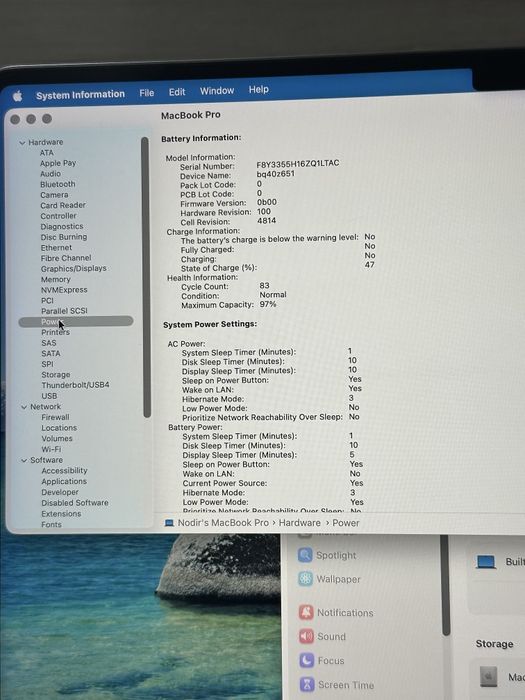This screenshot has width=525, height=700.
Task: Click the Cycle Count value 83
Action: 264,286
